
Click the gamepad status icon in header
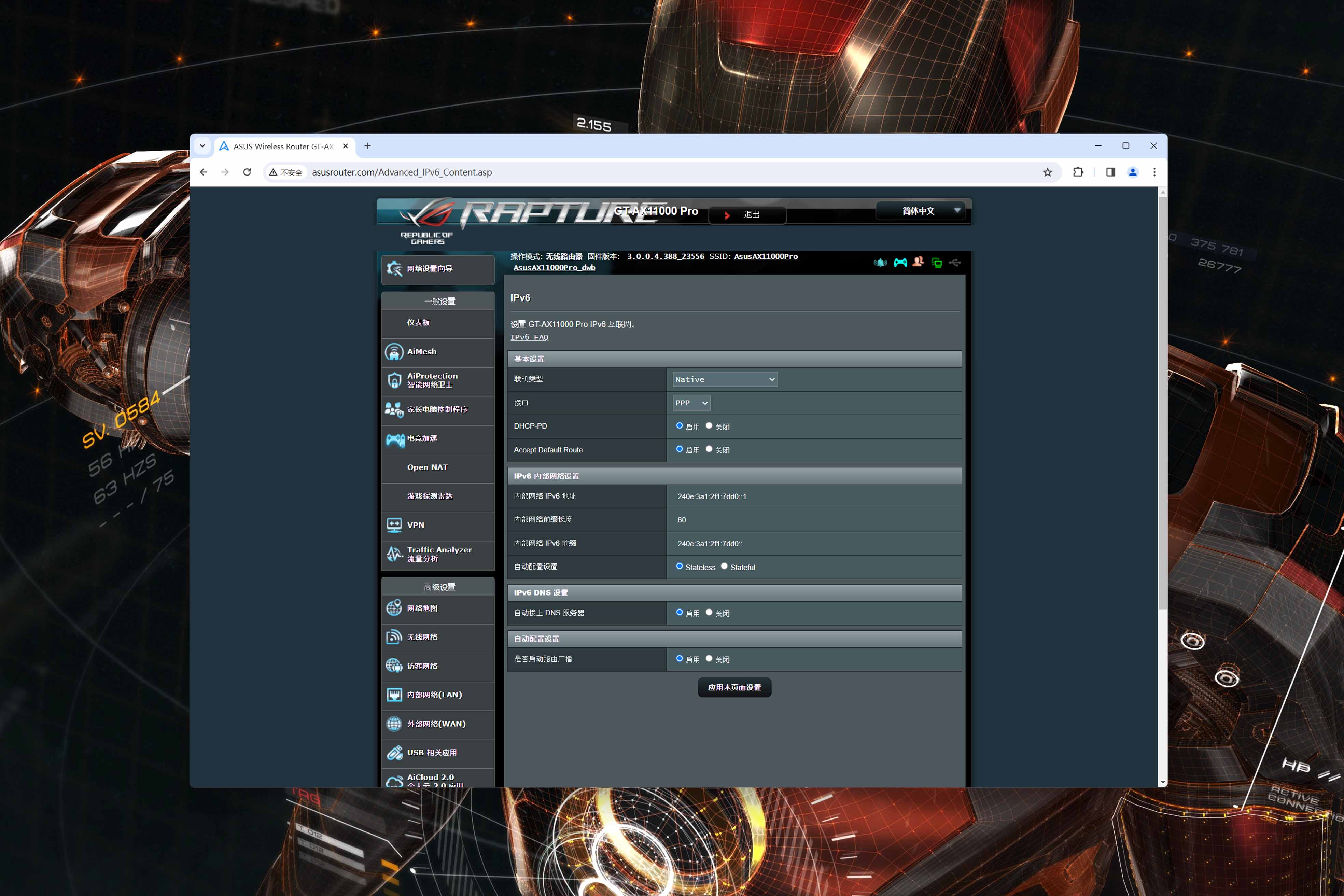point(900,262)
